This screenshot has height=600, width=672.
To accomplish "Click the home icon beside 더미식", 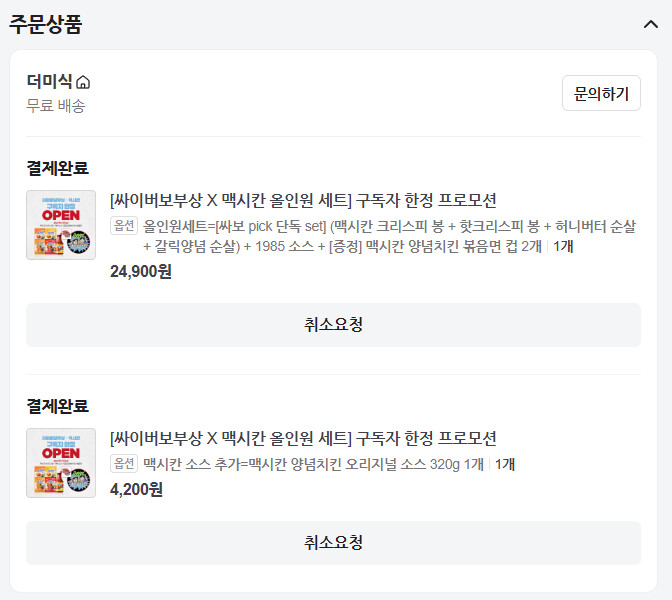I will 83,83.
